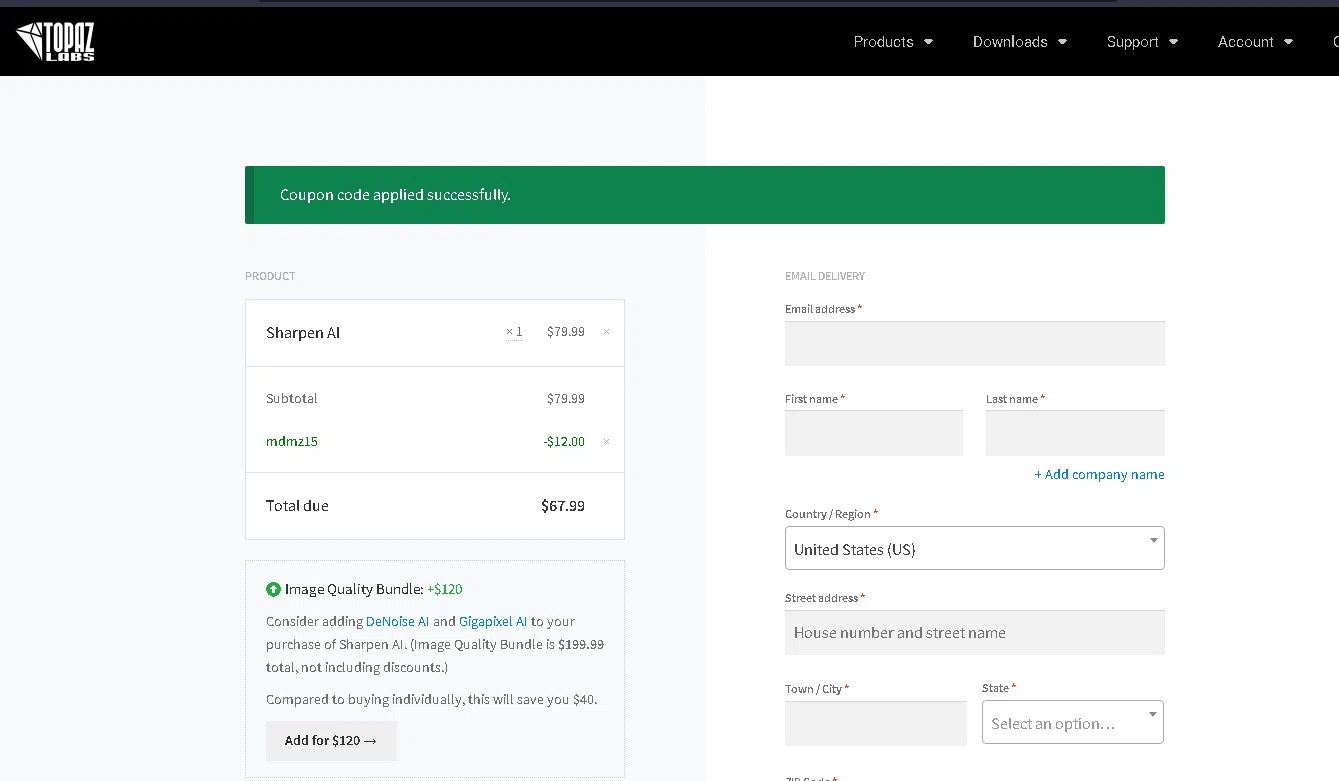Remove Sharpen AI from the cart
This screenshot has height=781, width=1339.
pos(606,332)
